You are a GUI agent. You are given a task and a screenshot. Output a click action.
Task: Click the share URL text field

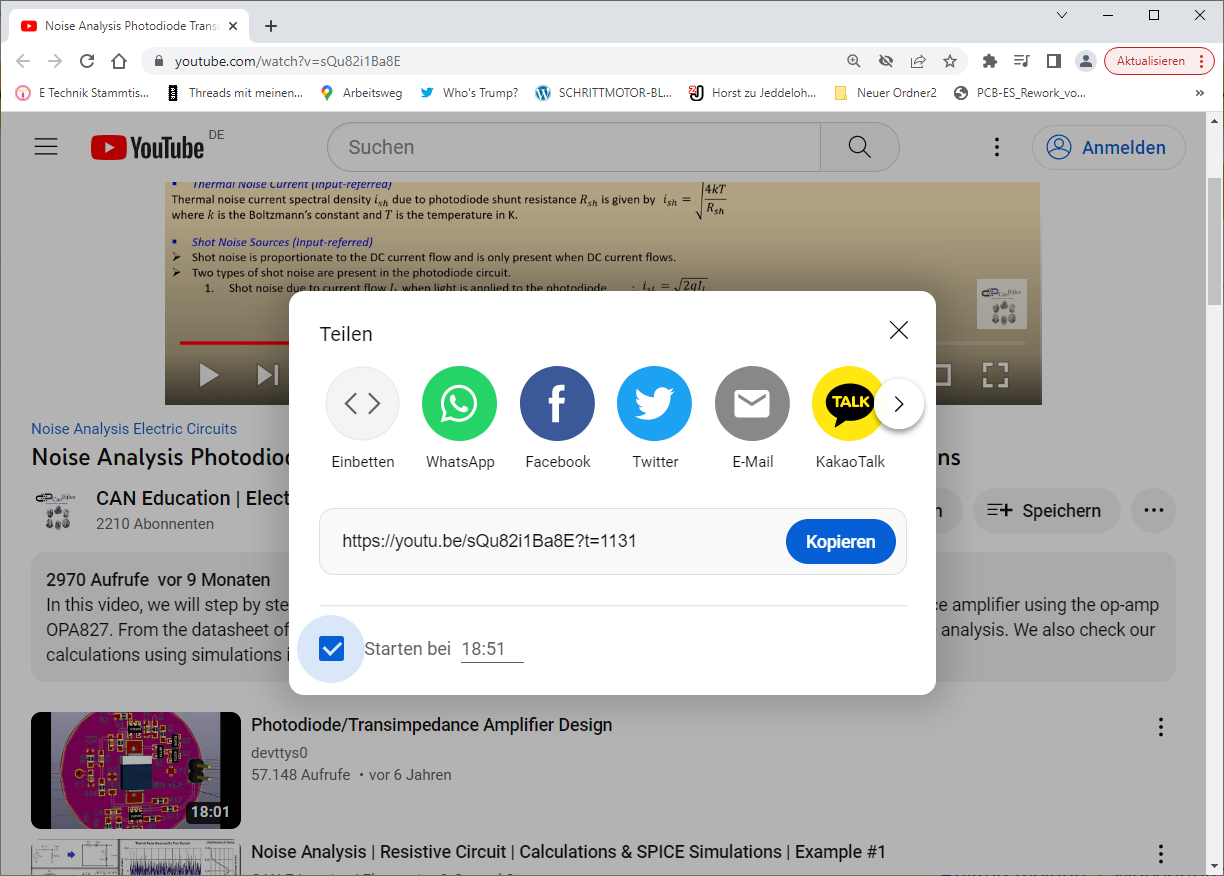pos(552,541)
